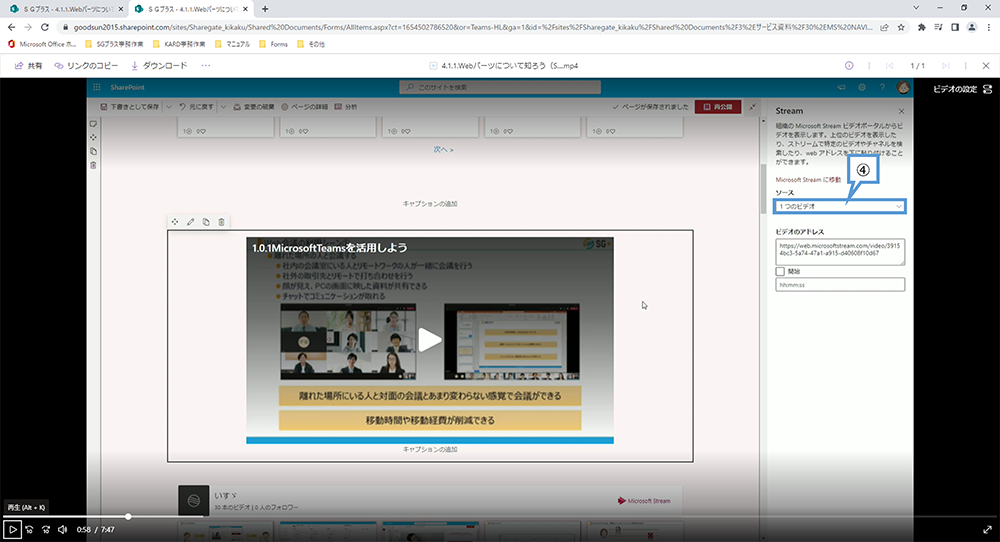Open browser extensions puzzle icon
Viewport: 1000px width, 542px height.
point(922,27)
